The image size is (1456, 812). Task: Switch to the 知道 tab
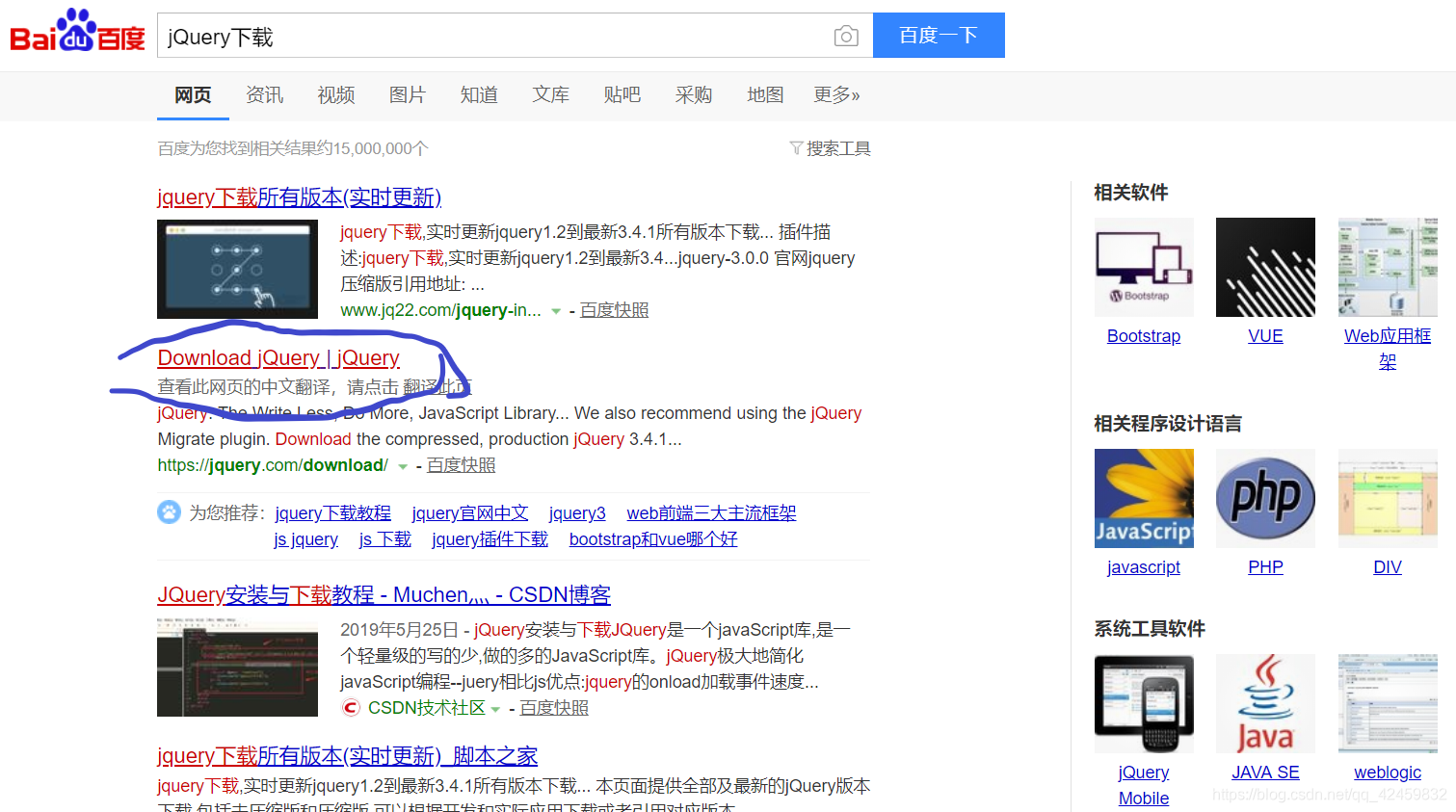[479, 94]
